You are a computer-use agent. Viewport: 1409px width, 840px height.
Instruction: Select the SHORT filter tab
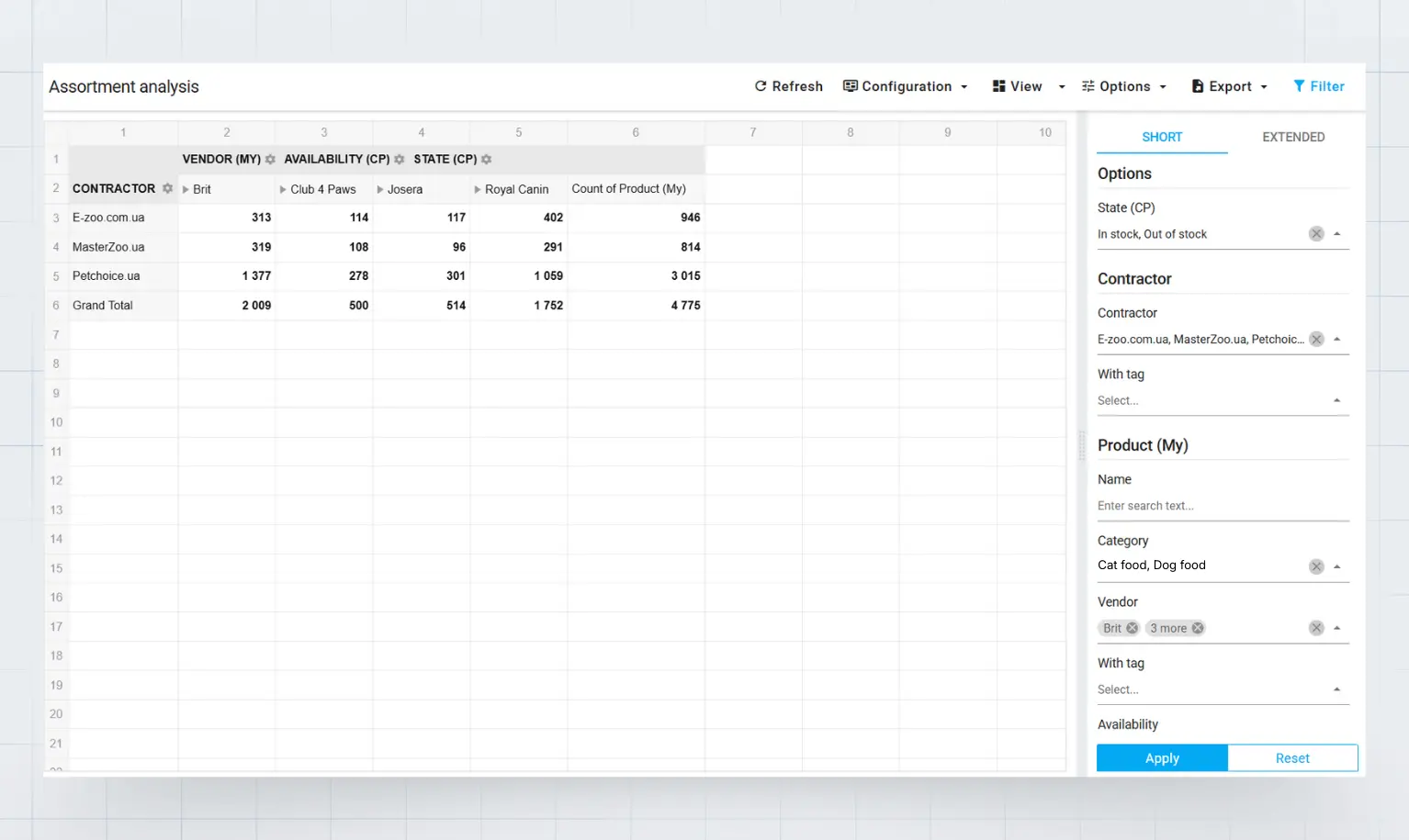click(1162, 137)
